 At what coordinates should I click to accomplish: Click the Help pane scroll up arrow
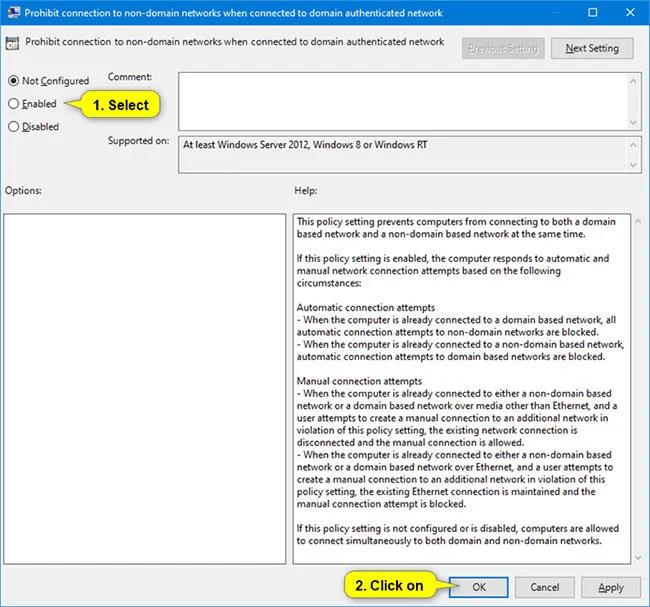click(x=638, y=221)
